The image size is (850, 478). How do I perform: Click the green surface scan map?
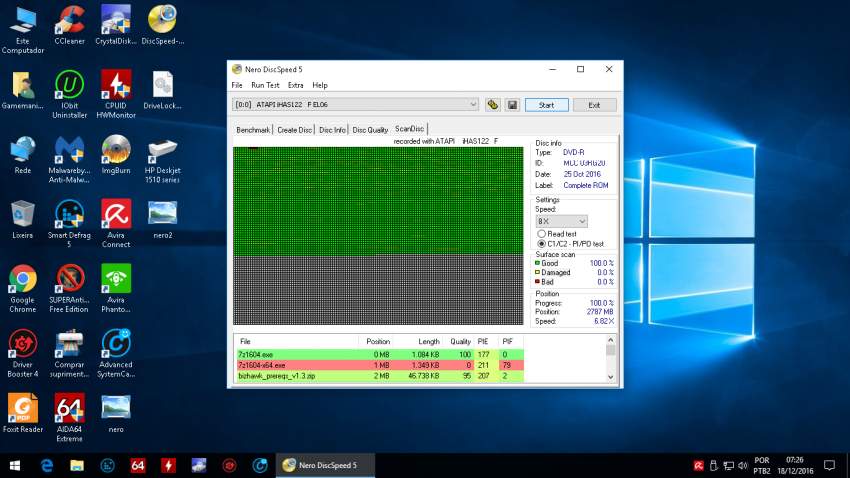click(378, 201)
